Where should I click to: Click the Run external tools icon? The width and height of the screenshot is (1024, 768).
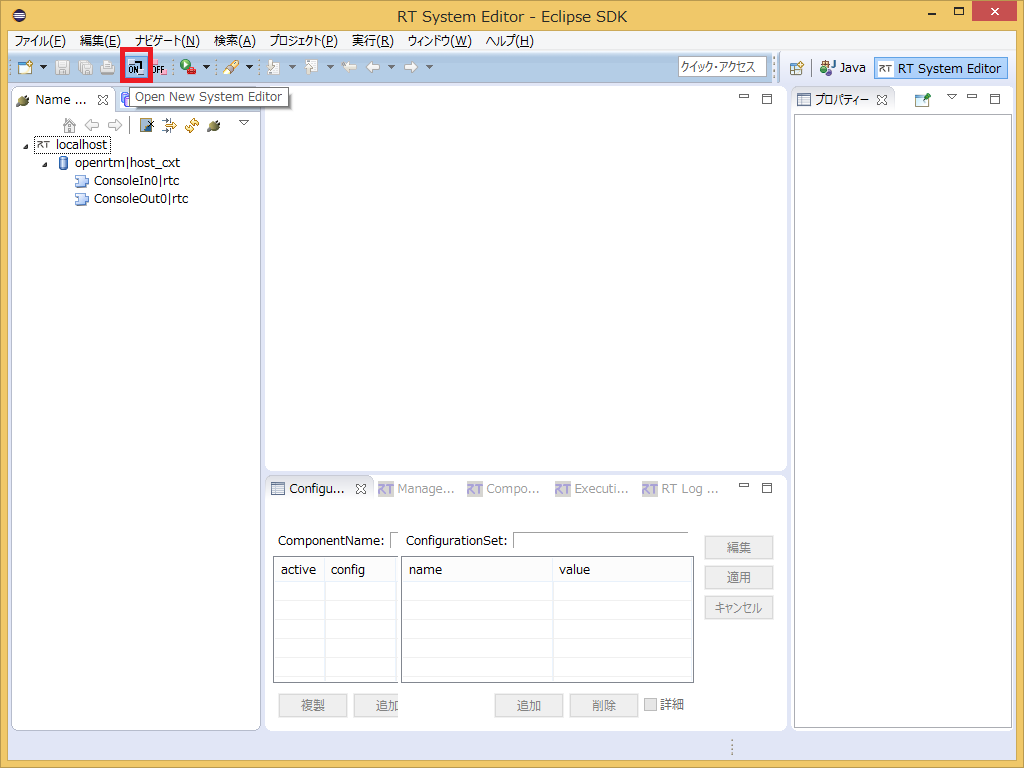point(188,67)
